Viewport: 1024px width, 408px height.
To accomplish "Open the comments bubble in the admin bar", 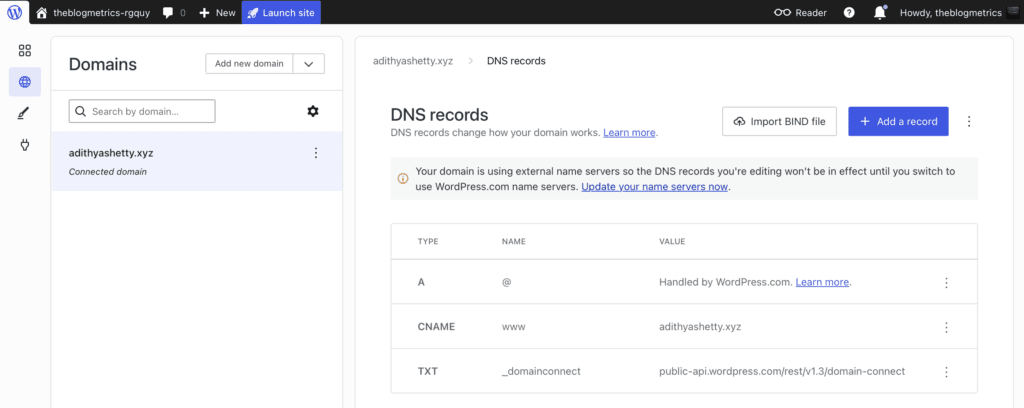I will pos(174,12).
